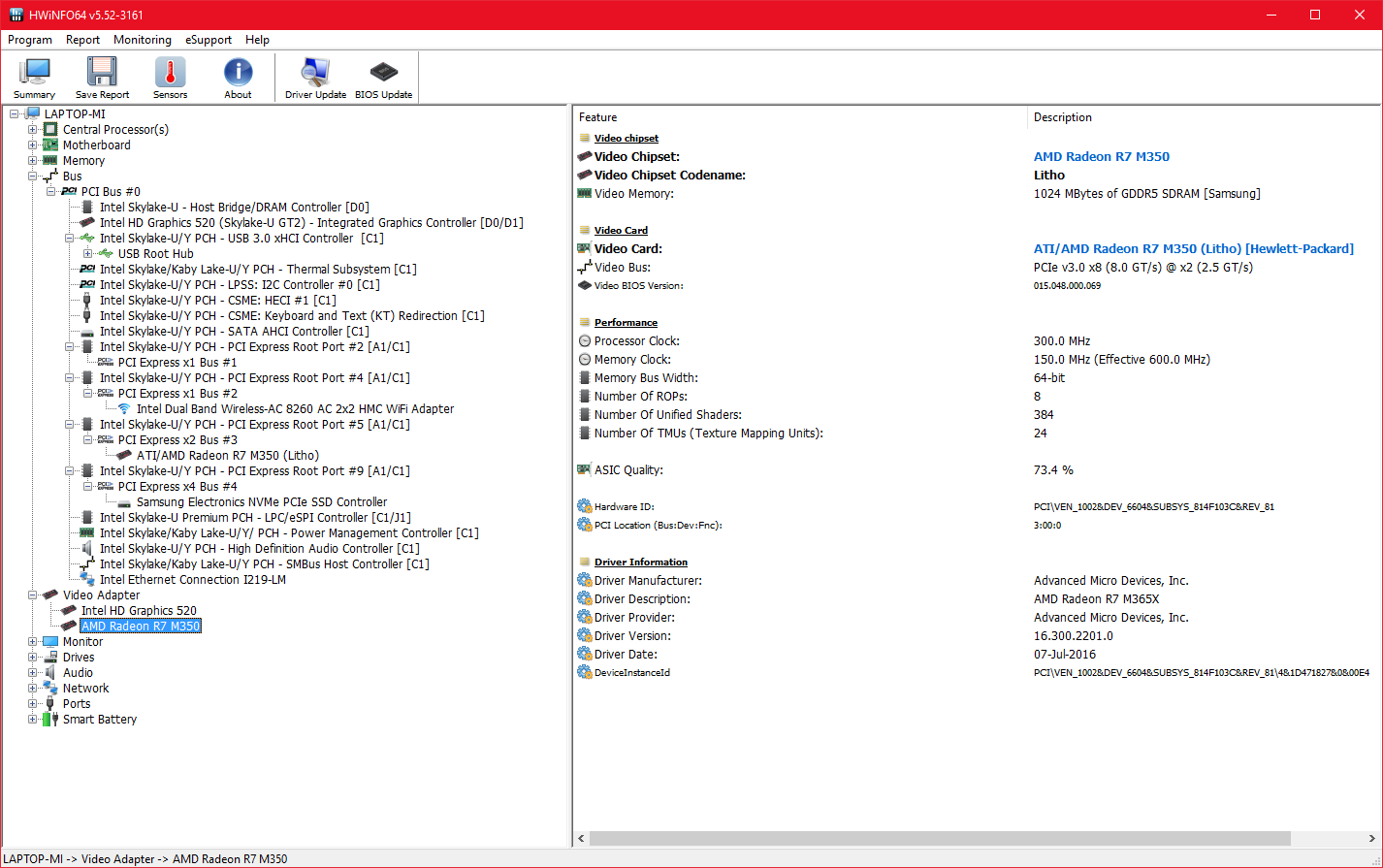The width and height of the screenshot is (1383, 868).
Task: Open the Program menu
Action: (30, 40)
